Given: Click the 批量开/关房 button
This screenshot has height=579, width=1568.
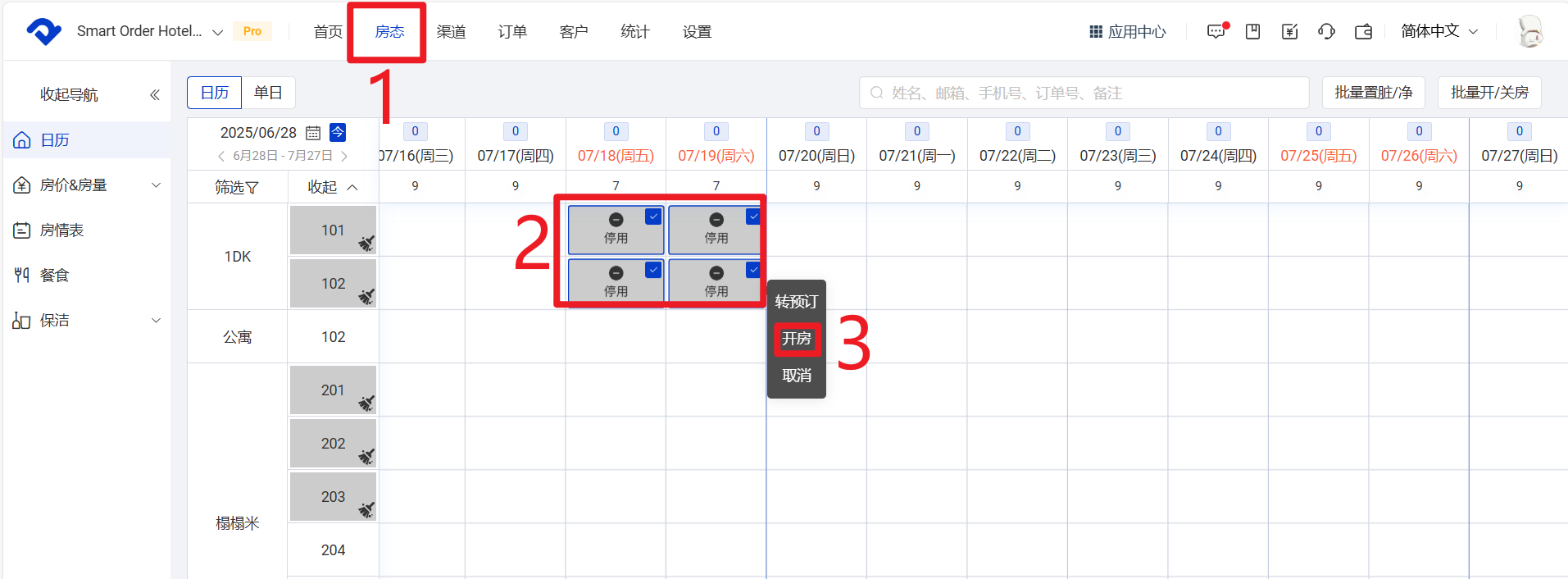Looking at the screenshot, I should (1489, 93).
